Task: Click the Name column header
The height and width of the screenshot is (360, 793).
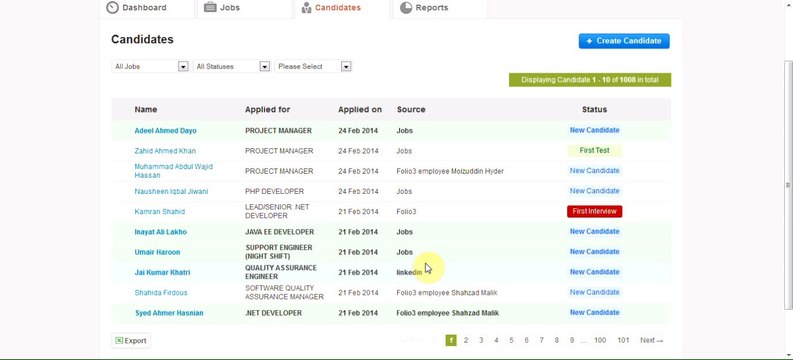Action: pos(146,109)
